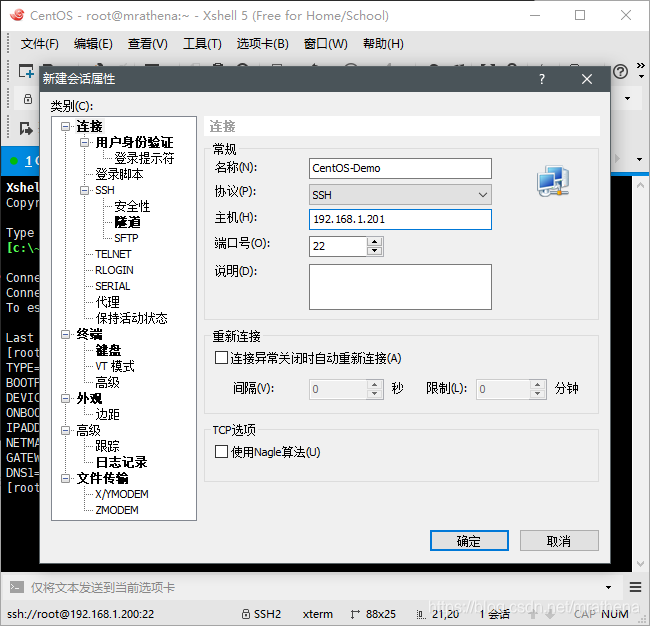Select 代理 proxy in category tree
Image resolution: width=650 pixels, height=626 pixels.
coord(107,302)
